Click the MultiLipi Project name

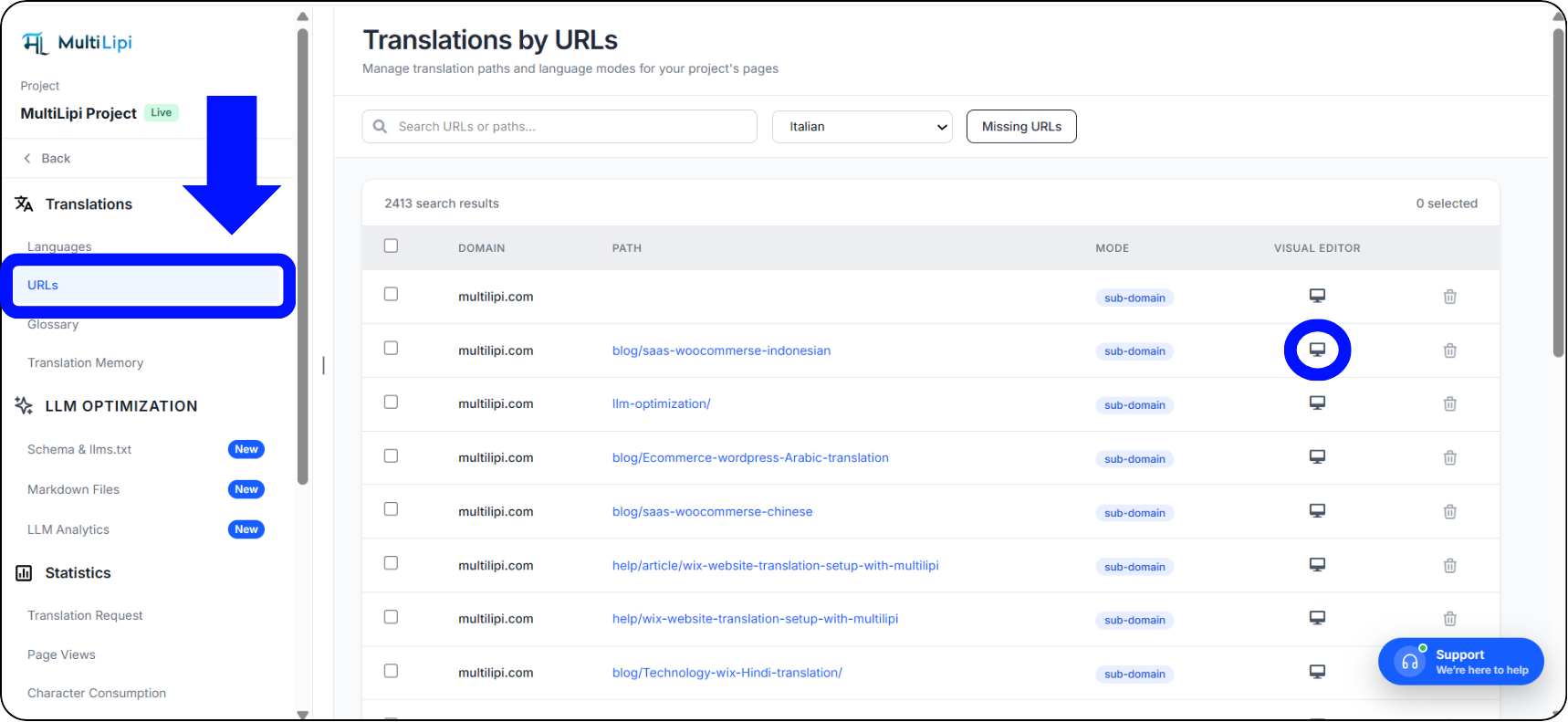click(x=78, y=113)
